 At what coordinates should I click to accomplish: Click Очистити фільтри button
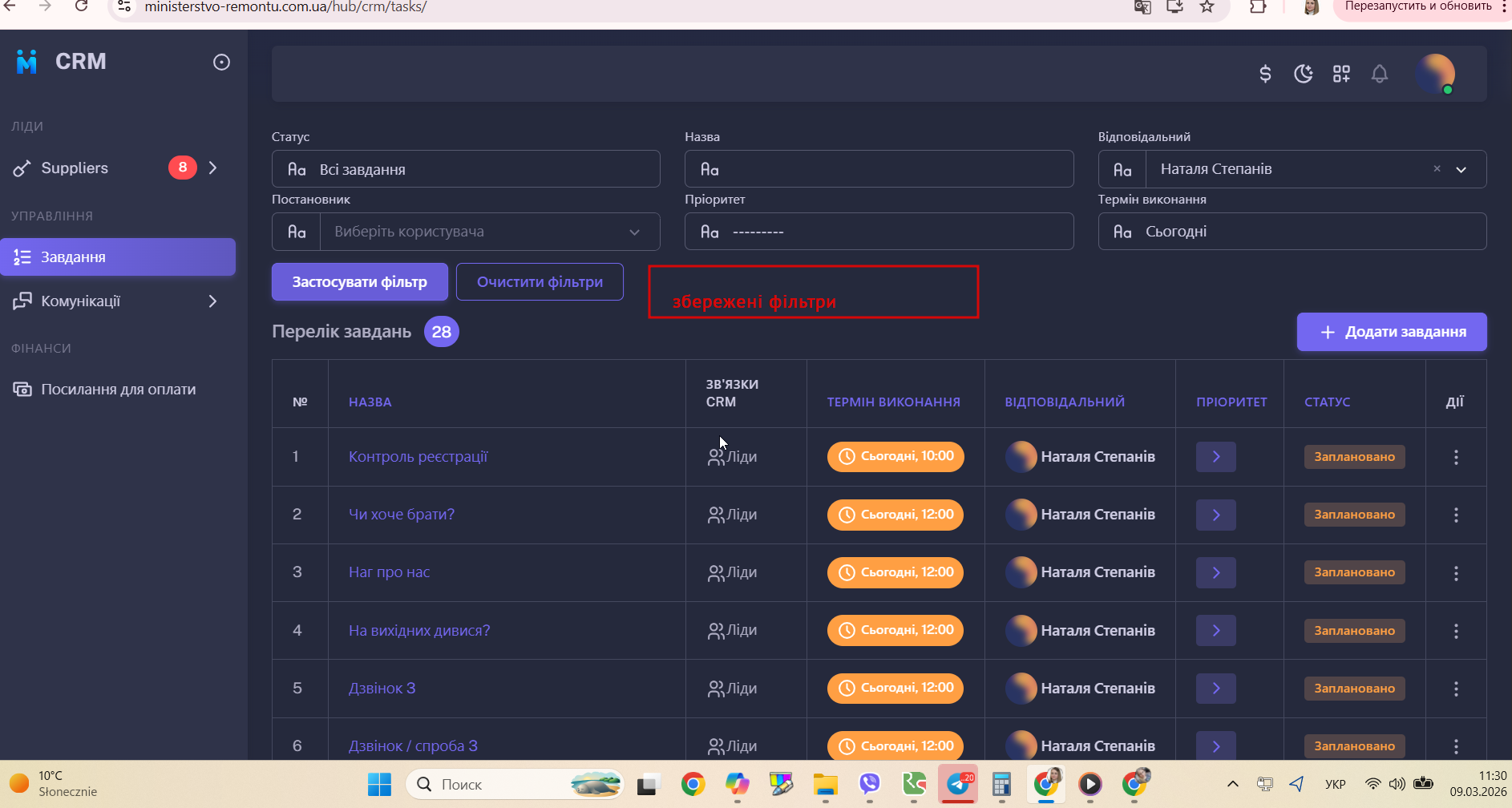[x=540, y=282]
